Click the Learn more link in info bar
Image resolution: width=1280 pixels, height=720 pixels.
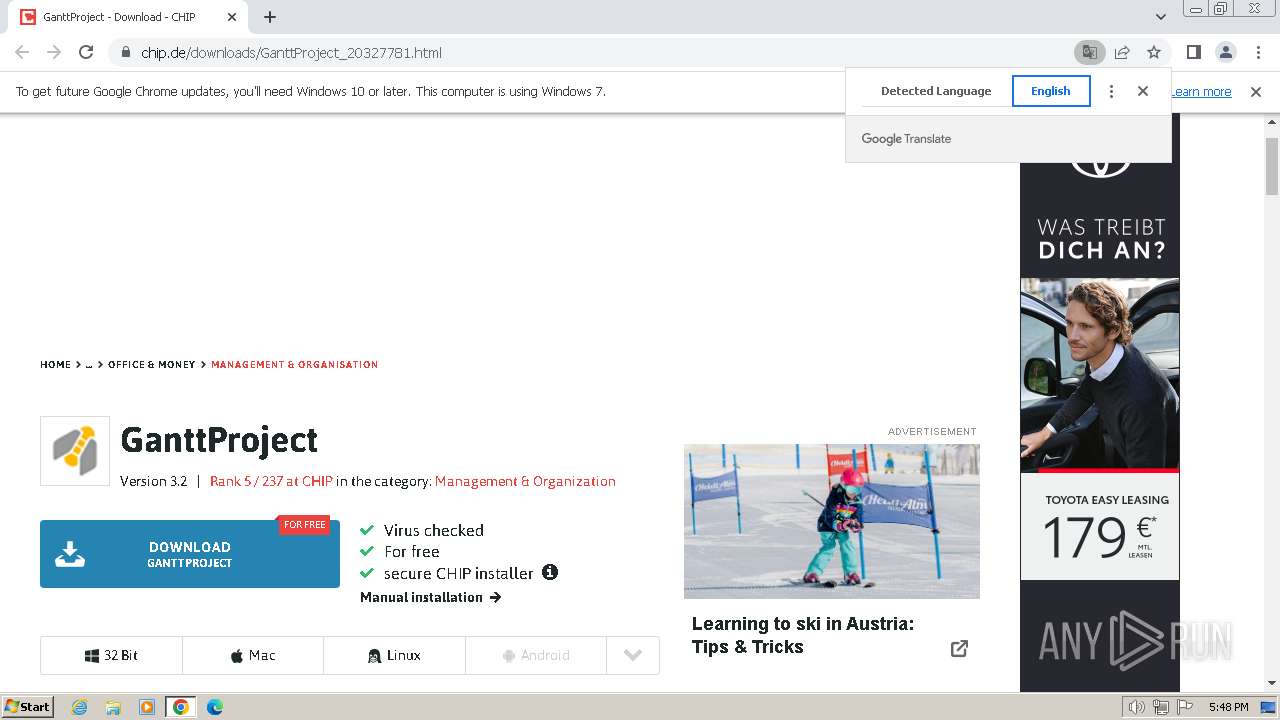click(1201, 91)
